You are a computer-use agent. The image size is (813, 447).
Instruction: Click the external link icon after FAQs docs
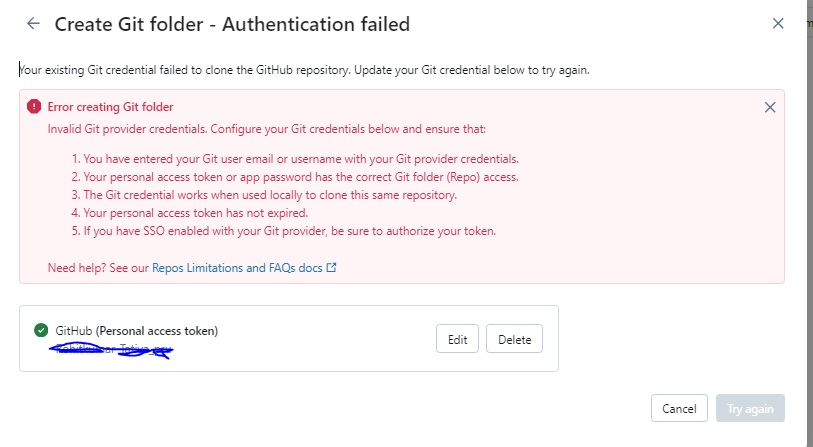point(331,268)
